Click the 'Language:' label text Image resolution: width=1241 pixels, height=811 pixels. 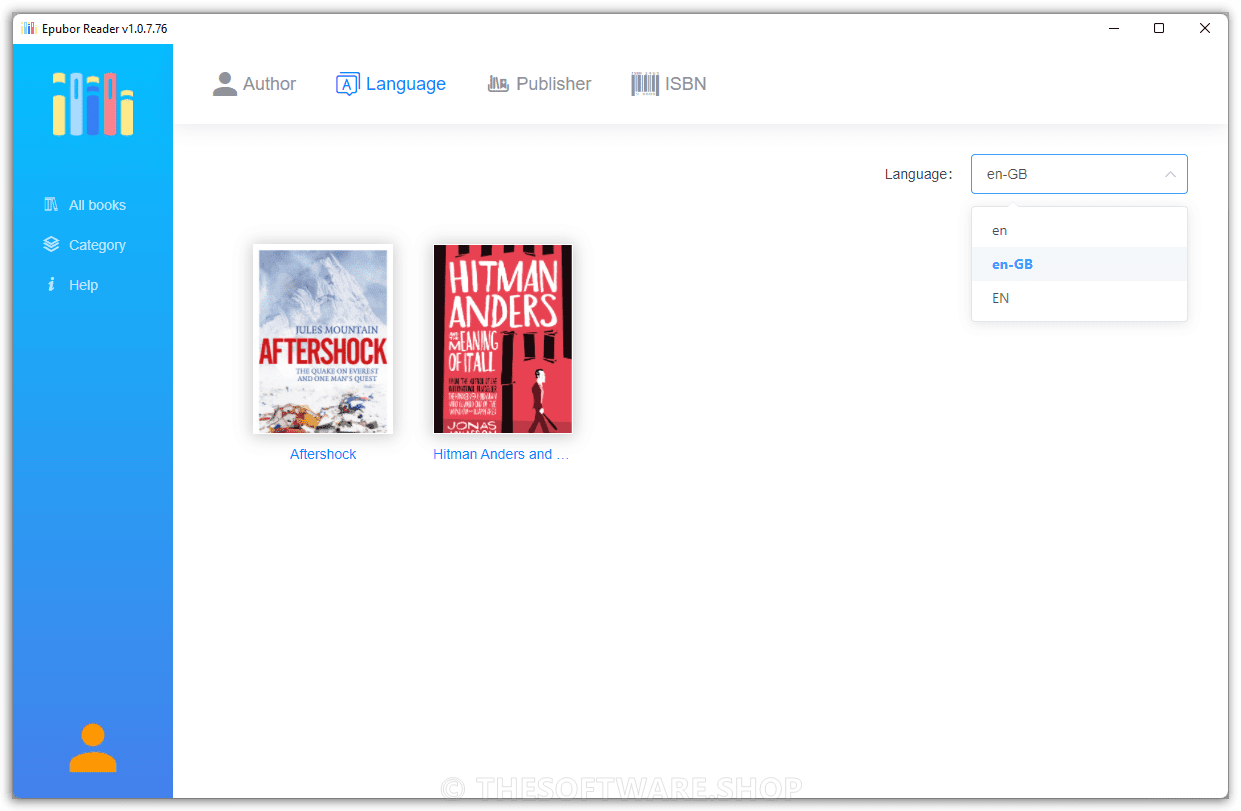(x=918, y=174)
